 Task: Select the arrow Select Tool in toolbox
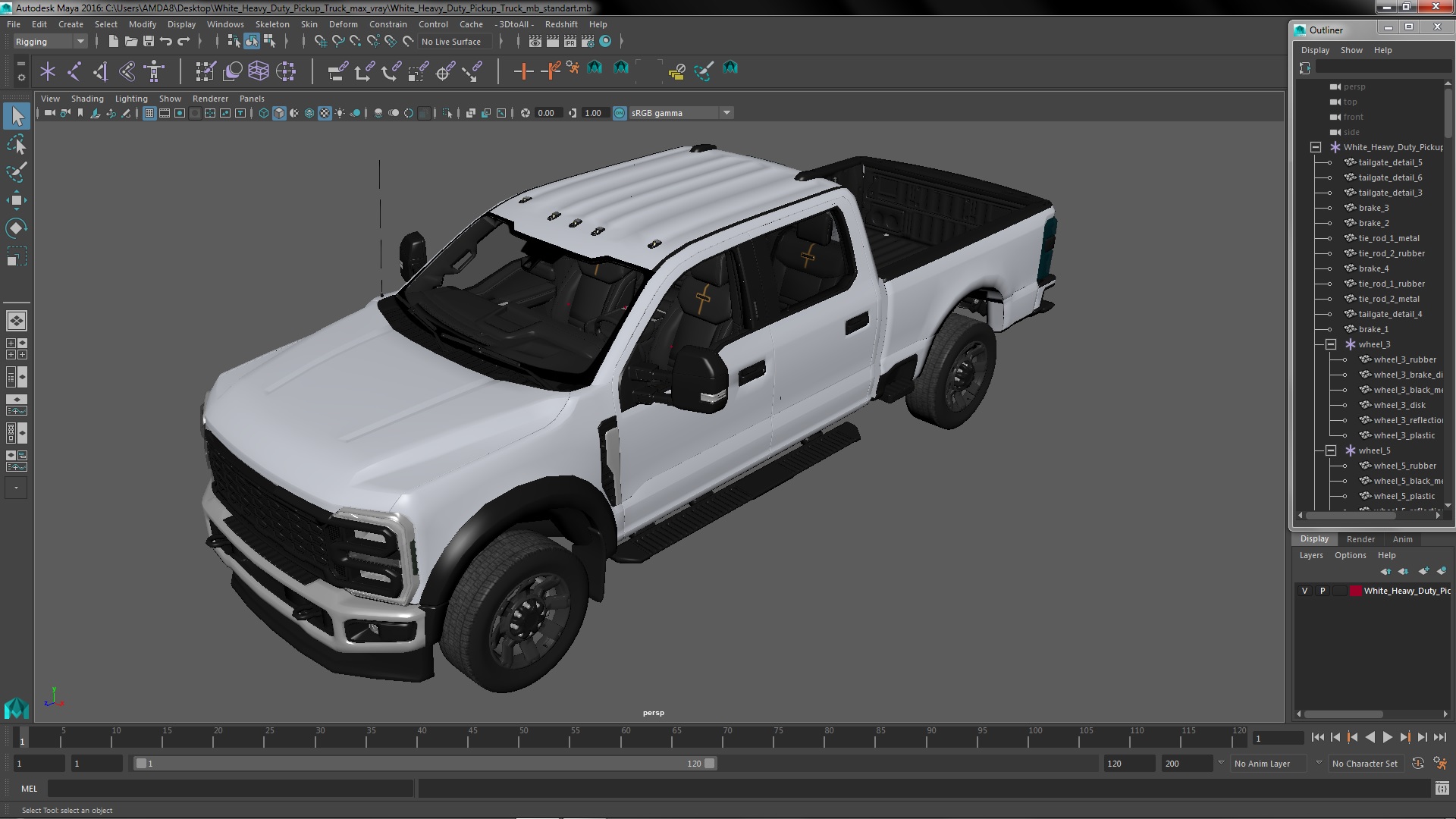click(17, 117)
